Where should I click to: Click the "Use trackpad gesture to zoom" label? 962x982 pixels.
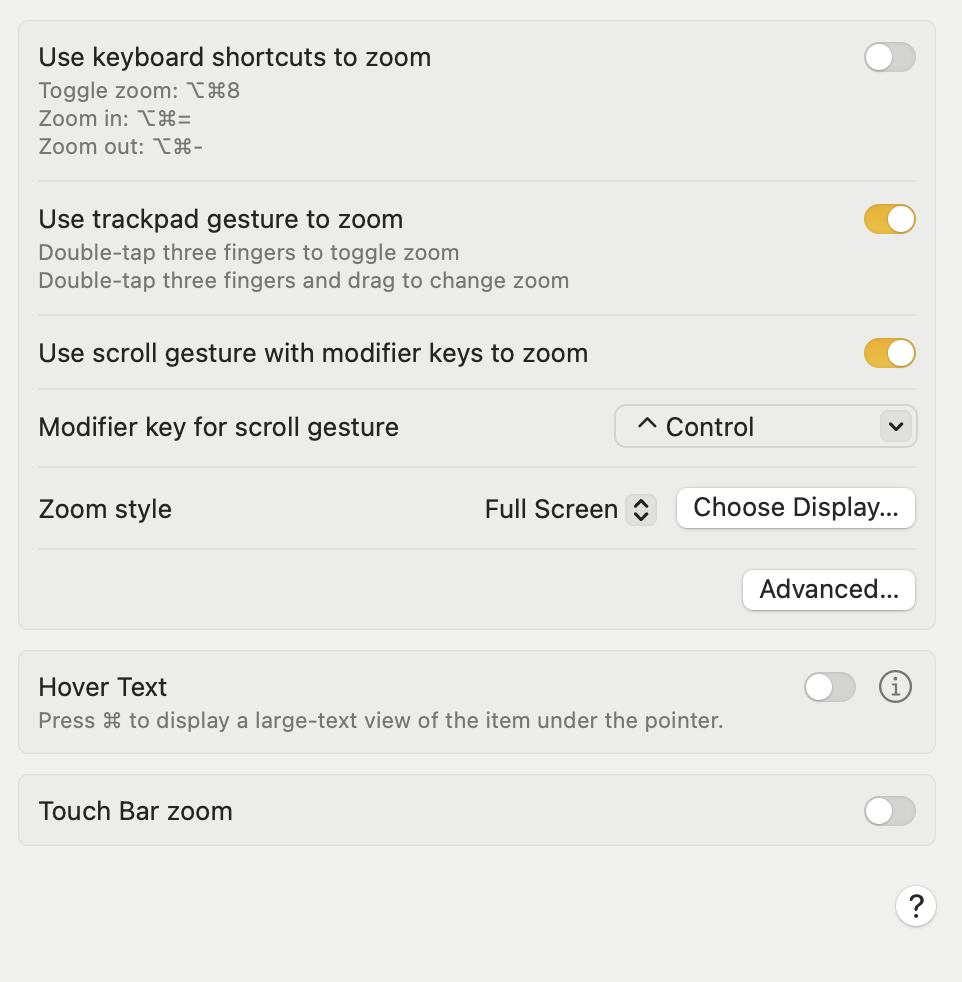[221, 219]
